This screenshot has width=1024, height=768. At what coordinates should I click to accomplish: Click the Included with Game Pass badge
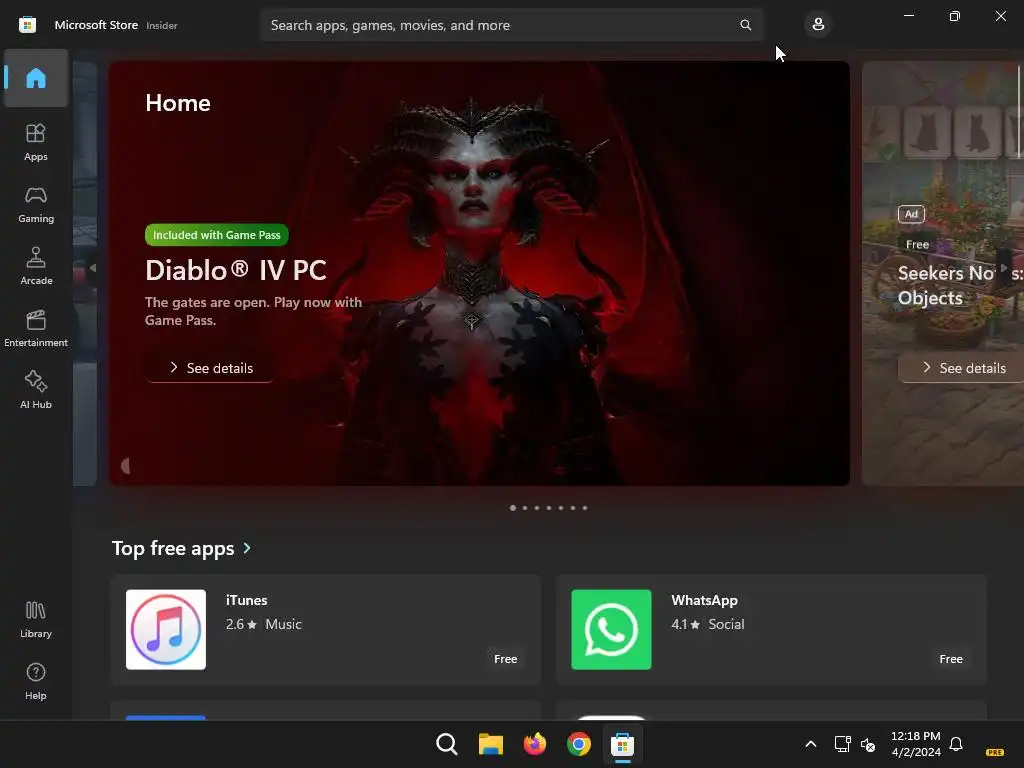pos(217,235)
